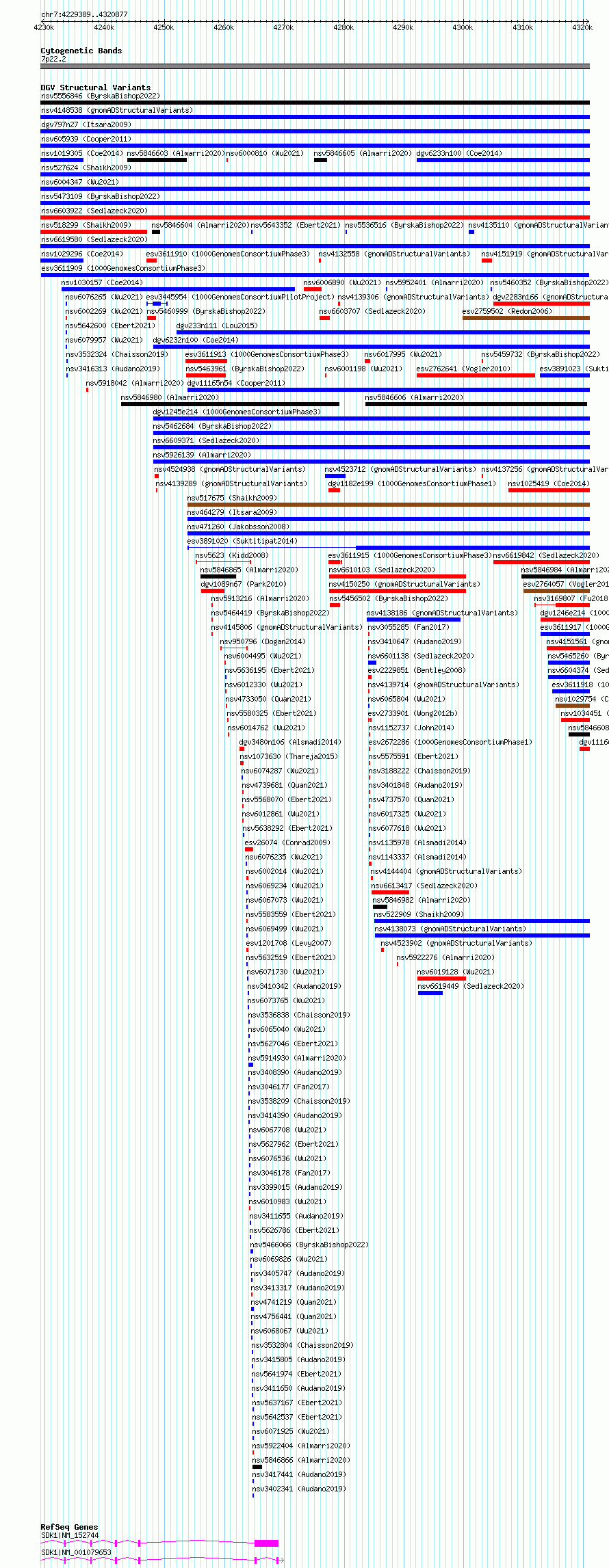This screenshot has width=609, height=1568.
Task: Select variant nsv6609371 (Sedlazeck2020)
Action: click(x=207, y=441)
